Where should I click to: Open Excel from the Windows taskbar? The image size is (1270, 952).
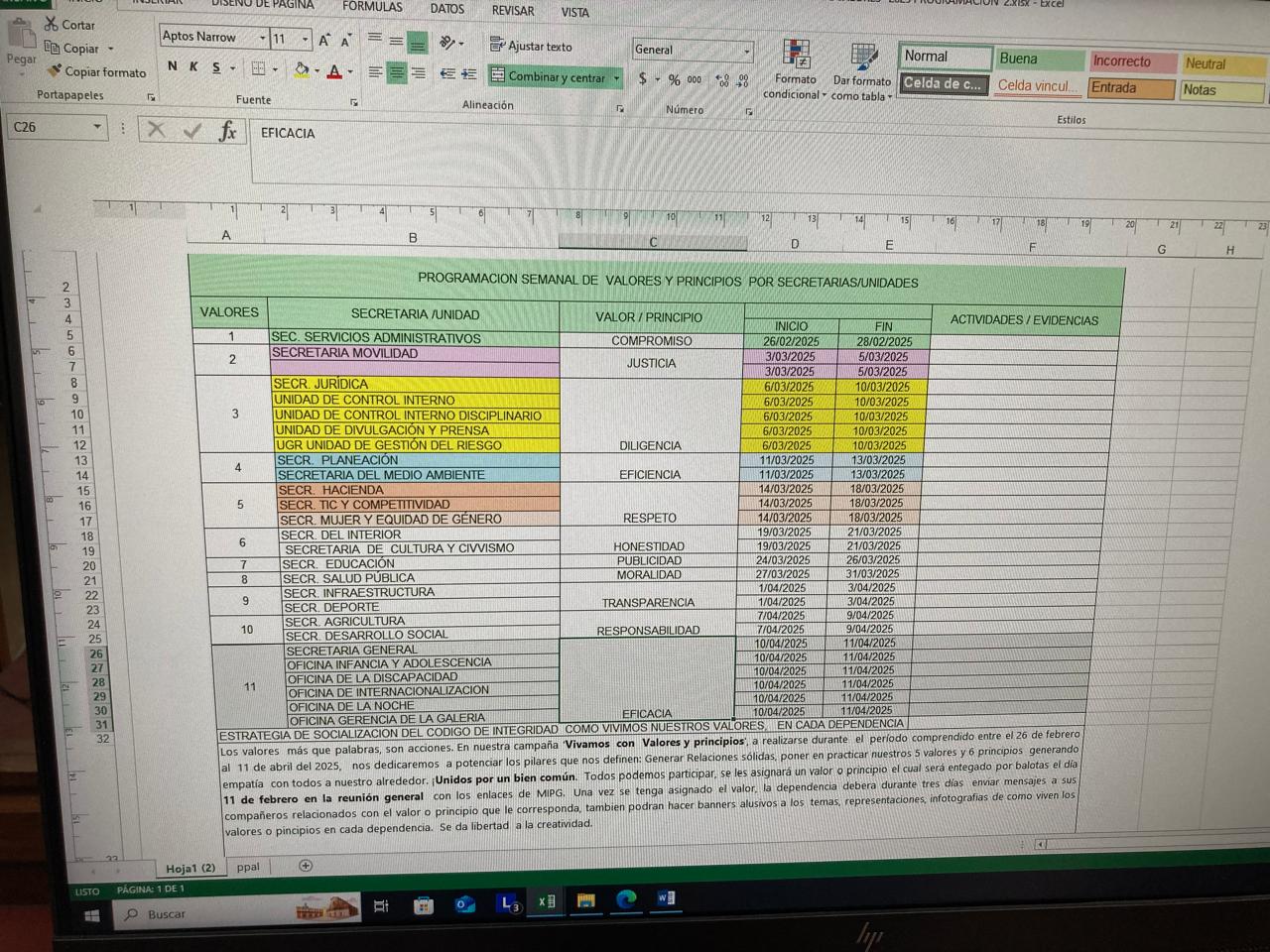(x=546, y=901)
